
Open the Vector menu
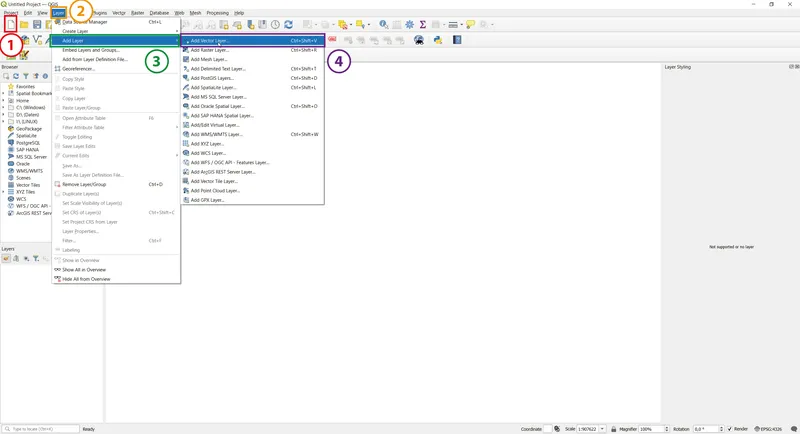(x=119, y=13)
